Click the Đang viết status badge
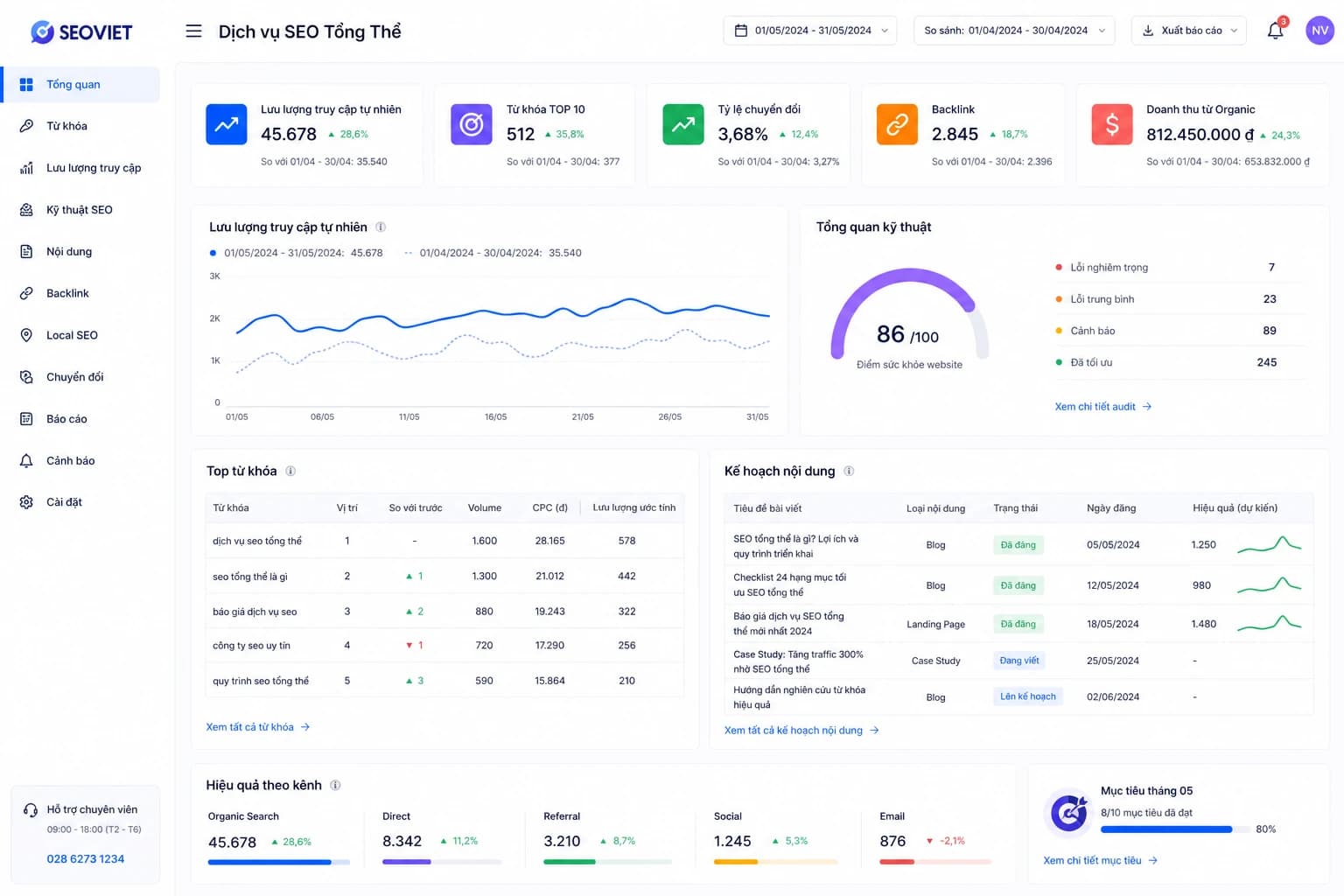Image resolution: width=1344 pixels, height=896 pixels. 1019,661
